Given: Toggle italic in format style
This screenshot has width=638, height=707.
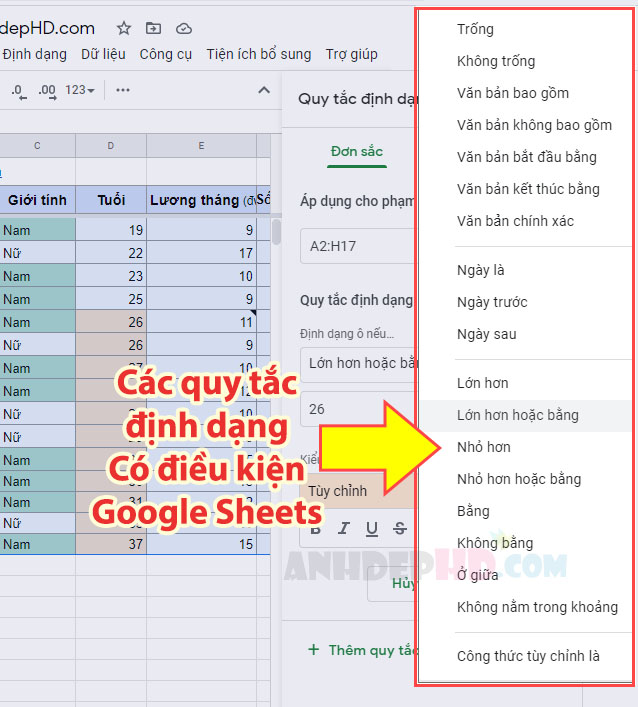Looking at the screenshot, I should click(x=344, y=528).
